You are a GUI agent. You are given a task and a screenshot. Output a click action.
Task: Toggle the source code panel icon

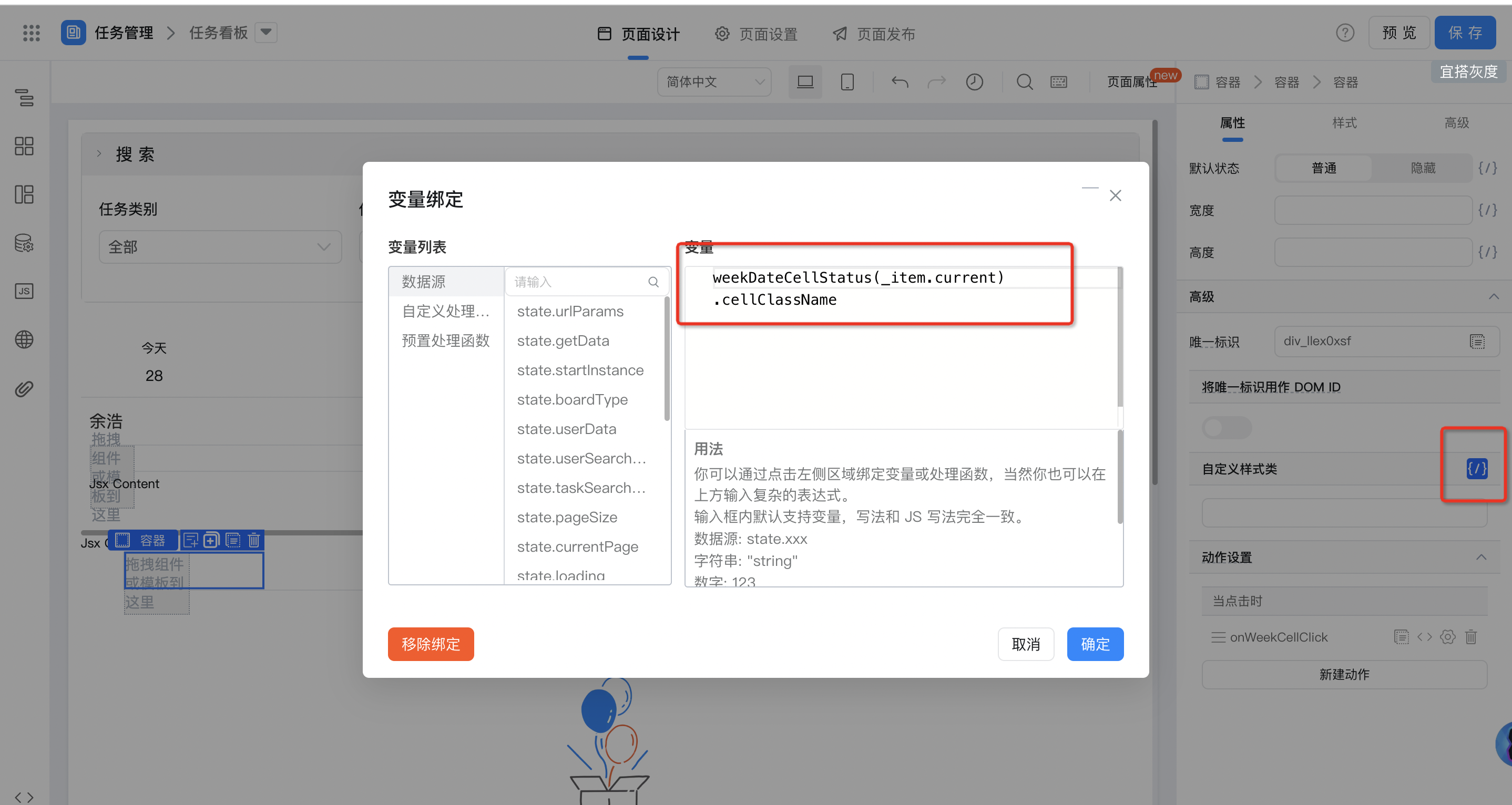tap(24, 797)
